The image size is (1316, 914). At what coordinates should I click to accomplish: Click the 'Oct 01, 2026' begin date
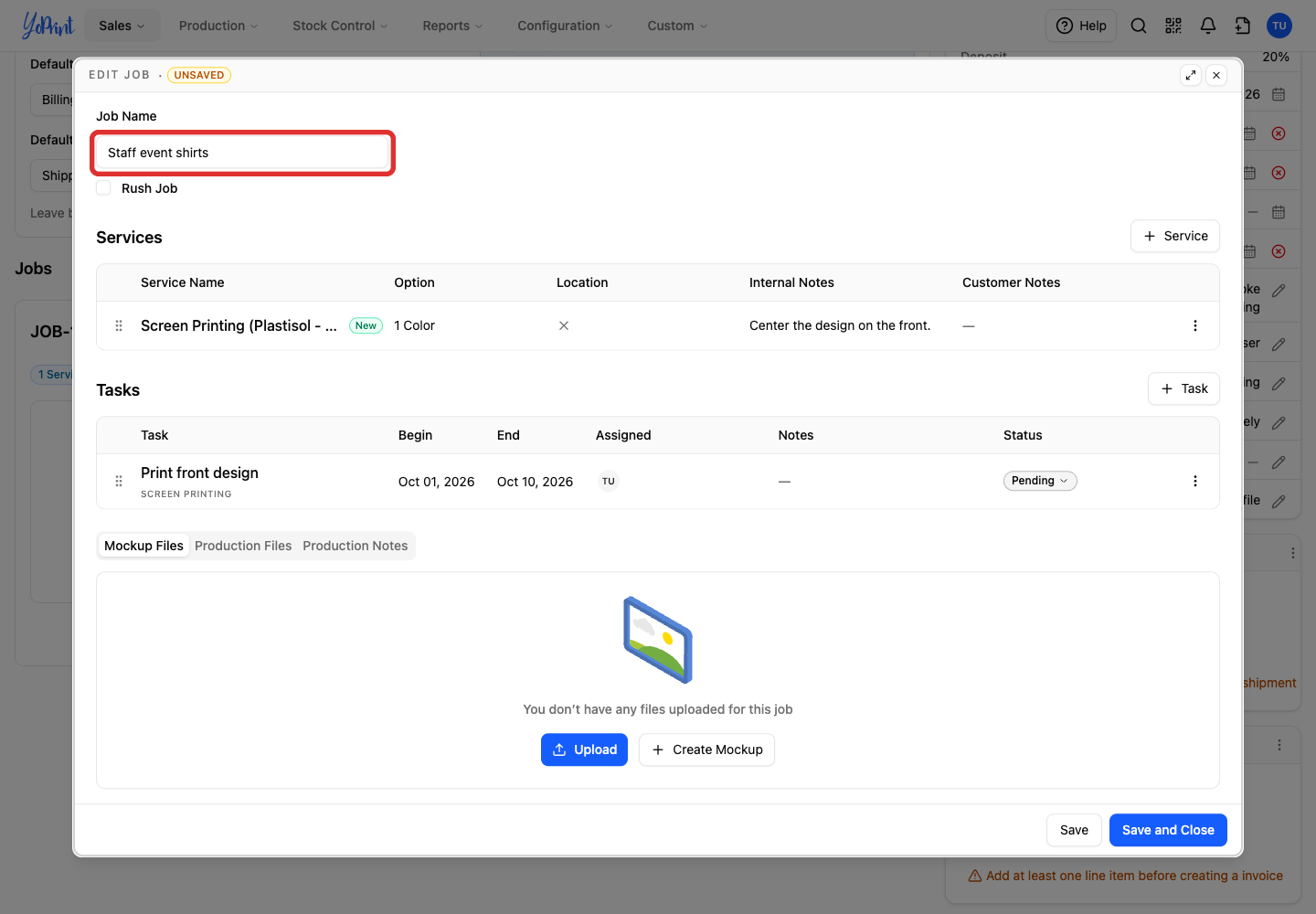click(436, 482)
